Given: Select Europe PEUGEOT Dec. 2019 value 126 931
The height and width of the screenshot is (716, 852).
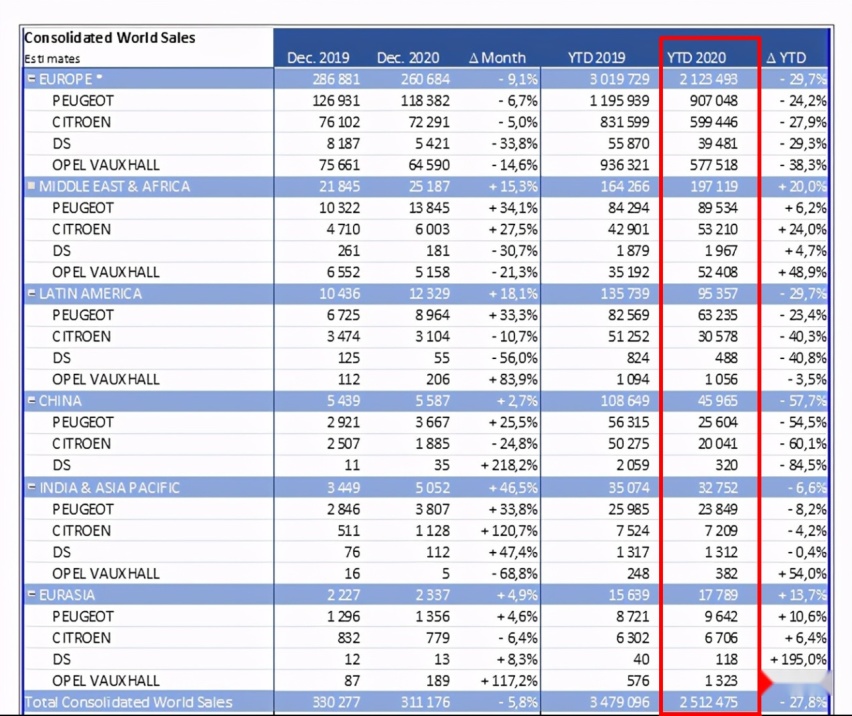Looking at the screenshot, I should [x=336, y=101].
